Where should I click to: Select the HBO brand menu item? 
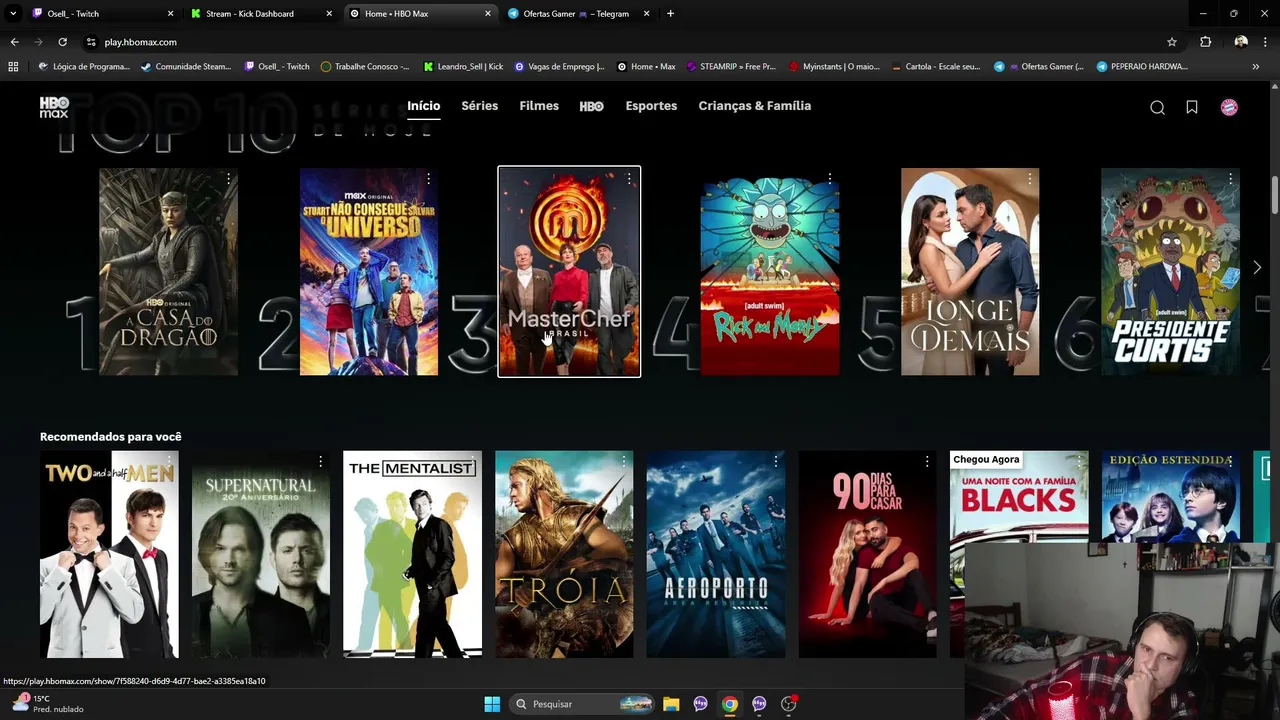point(591,106)
